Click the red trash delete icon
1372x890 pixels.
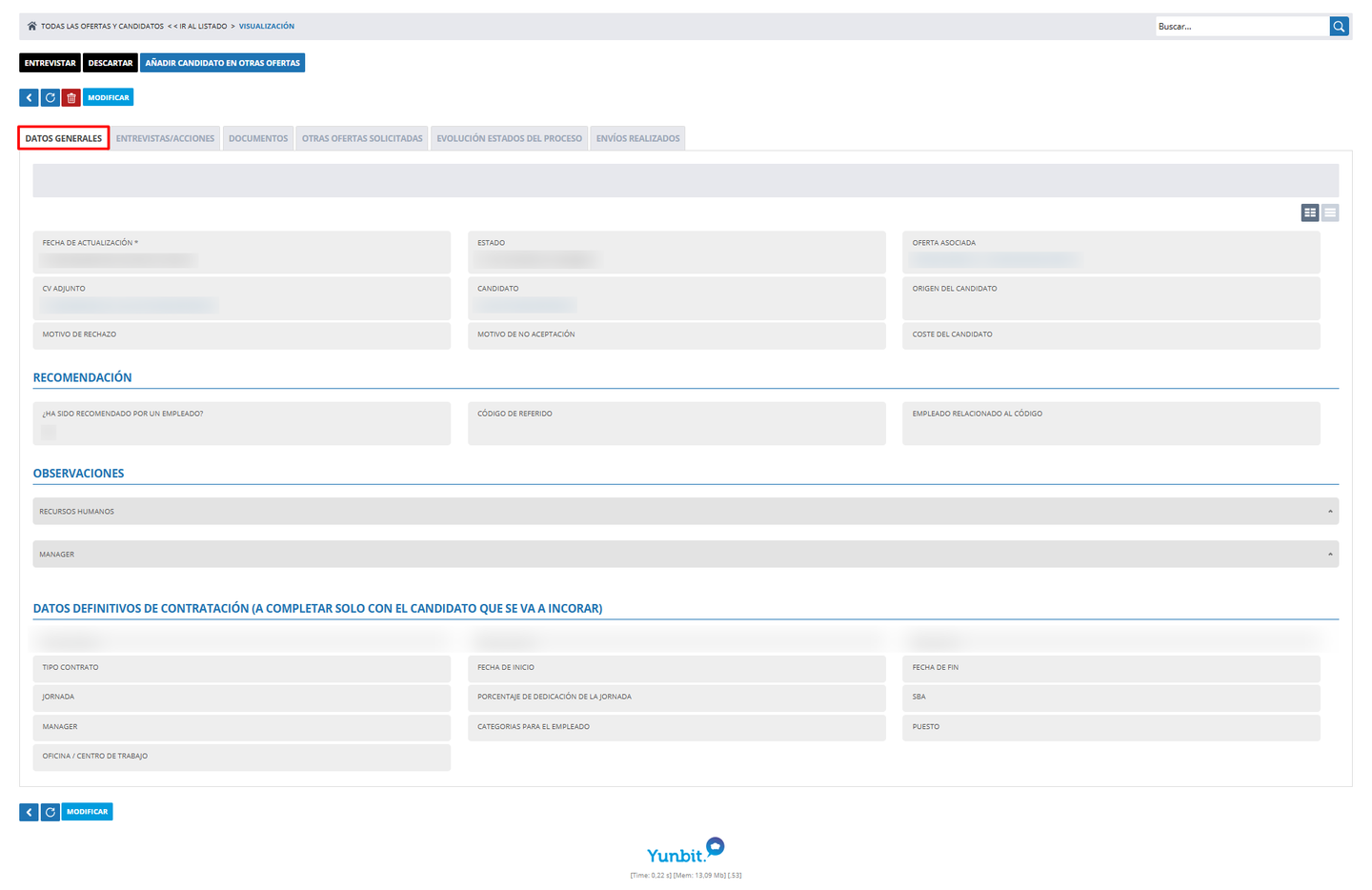point(71,97)
